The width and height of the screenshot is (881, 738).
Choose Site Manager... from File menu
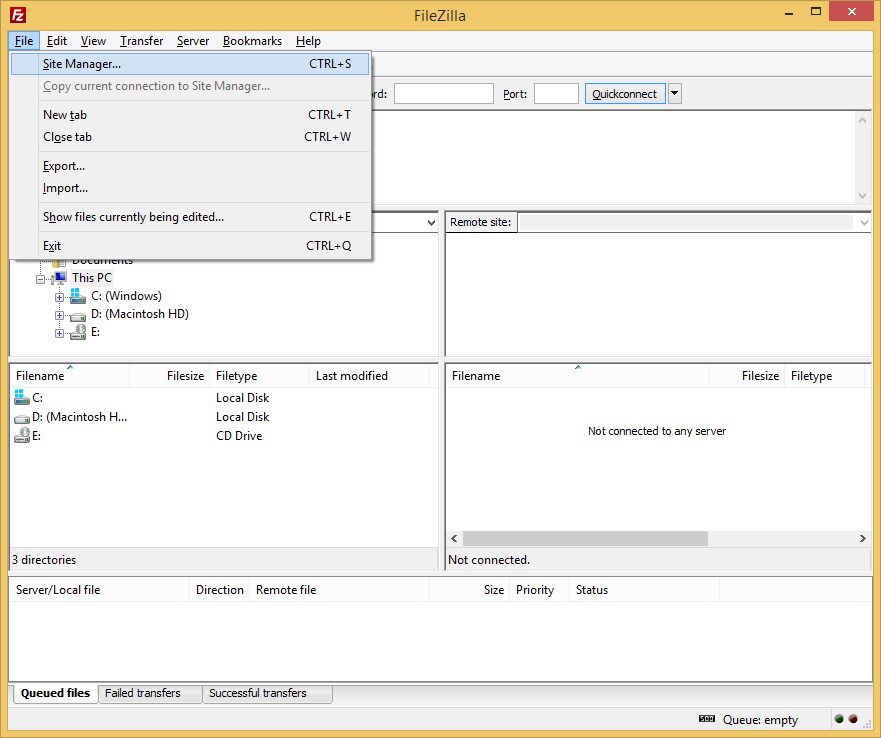190,64
